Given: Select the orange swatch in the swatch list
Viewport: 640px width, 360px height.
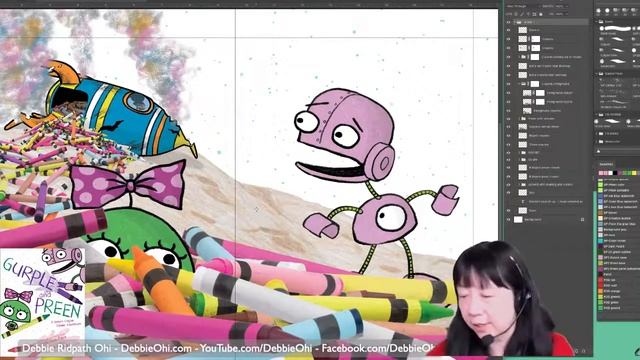Looking at the screenshot, I should pyautogui.click(x=600, y=291).
